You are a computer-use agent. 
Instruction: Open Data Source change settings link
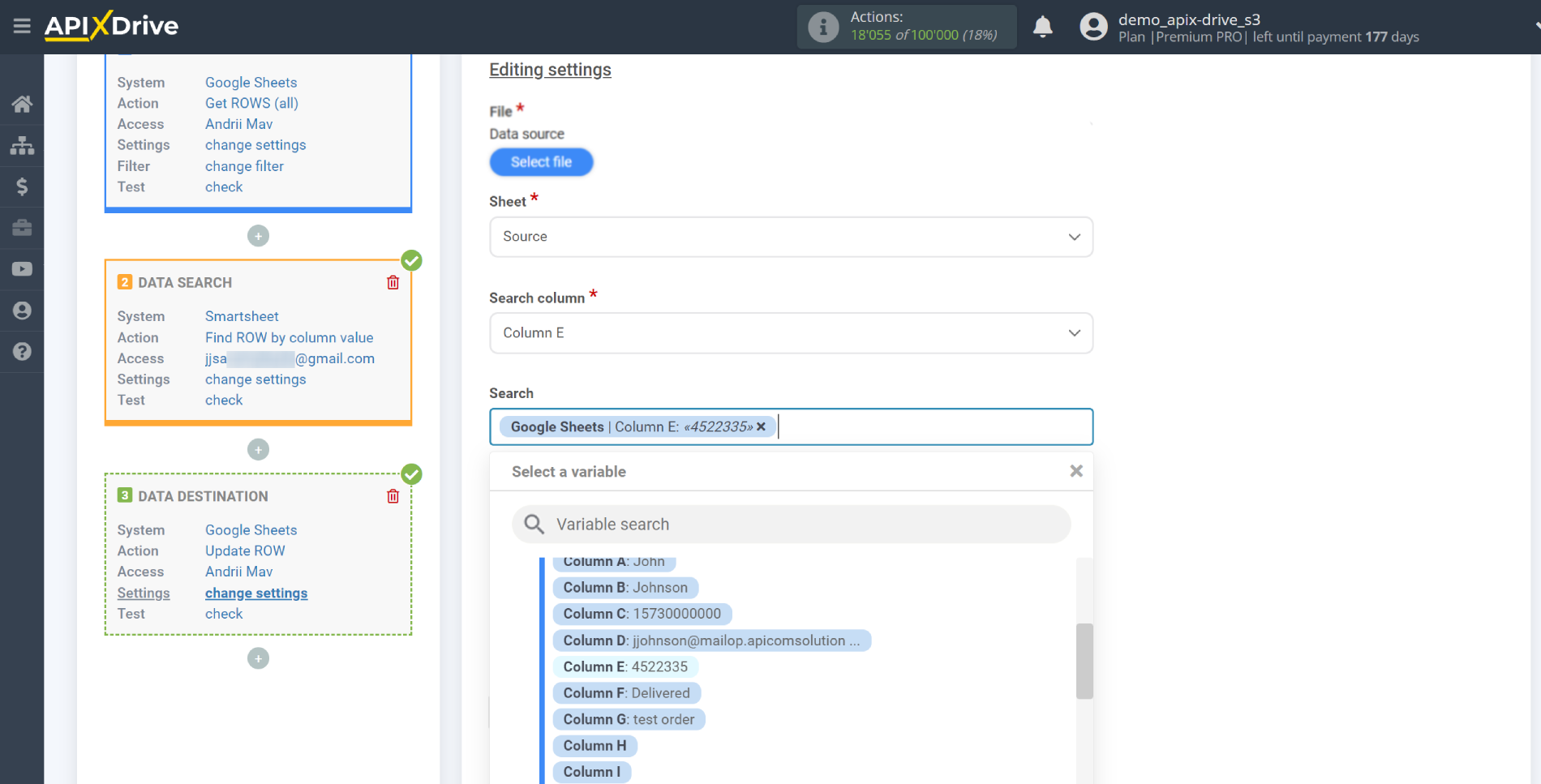coord(255,145)
